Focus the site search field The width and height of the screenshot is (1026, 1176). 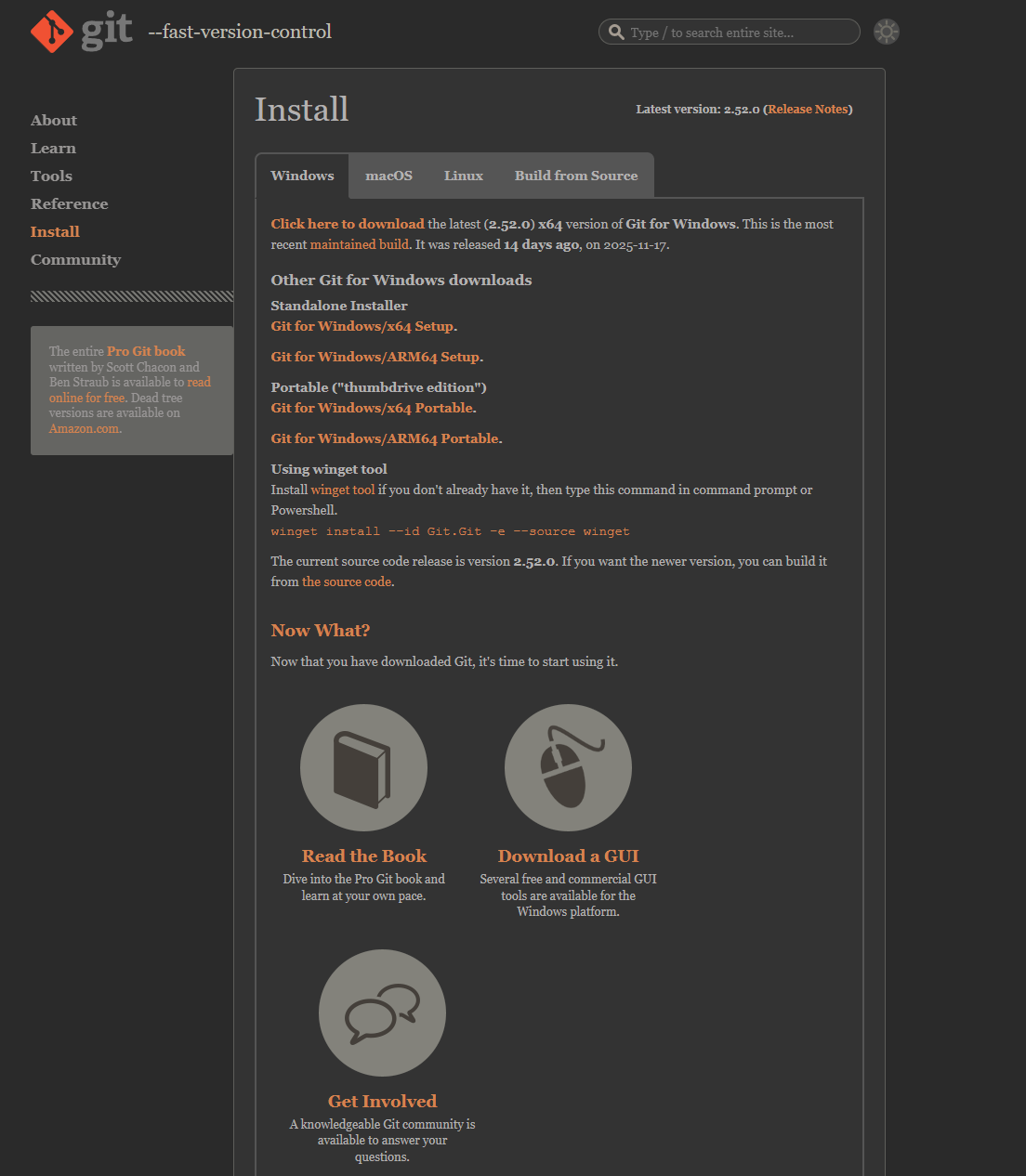coord(730,32)
